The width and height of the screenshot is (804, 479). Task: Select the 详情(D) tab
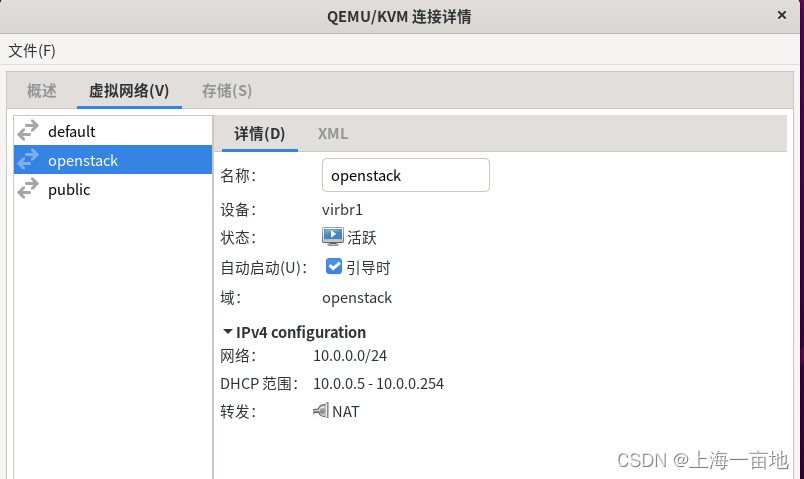[x=260, y=134]
